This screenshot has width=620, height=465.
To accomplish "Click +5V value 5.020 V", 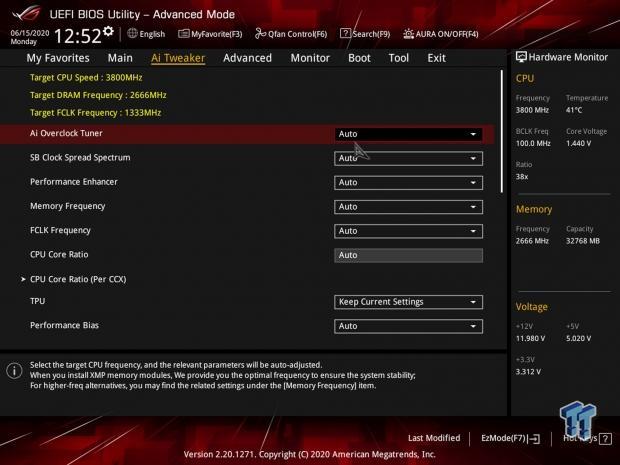I will pyautogui.click(x=578, y=338).
